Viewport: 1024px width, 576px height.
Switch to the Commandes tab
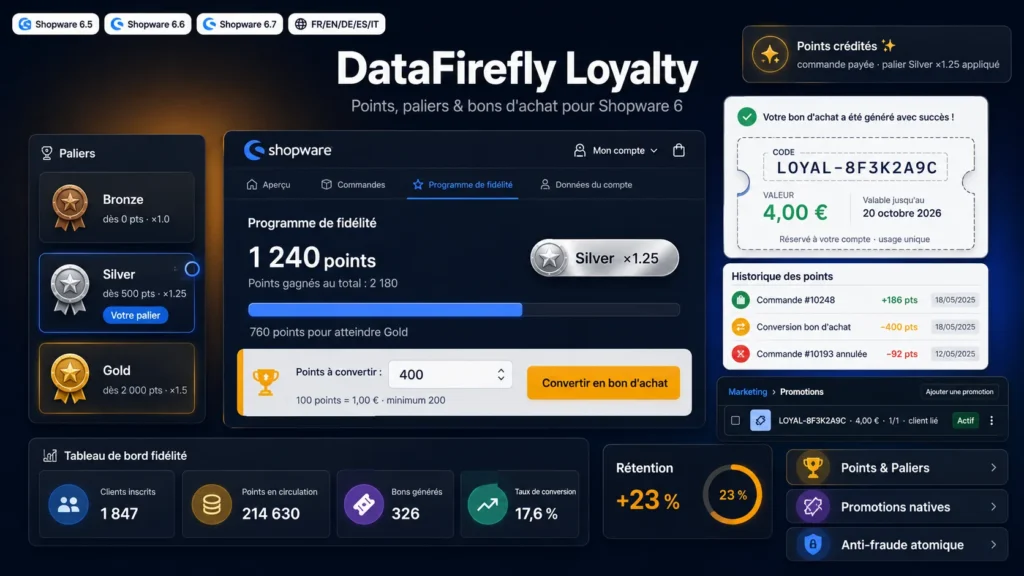353,185
